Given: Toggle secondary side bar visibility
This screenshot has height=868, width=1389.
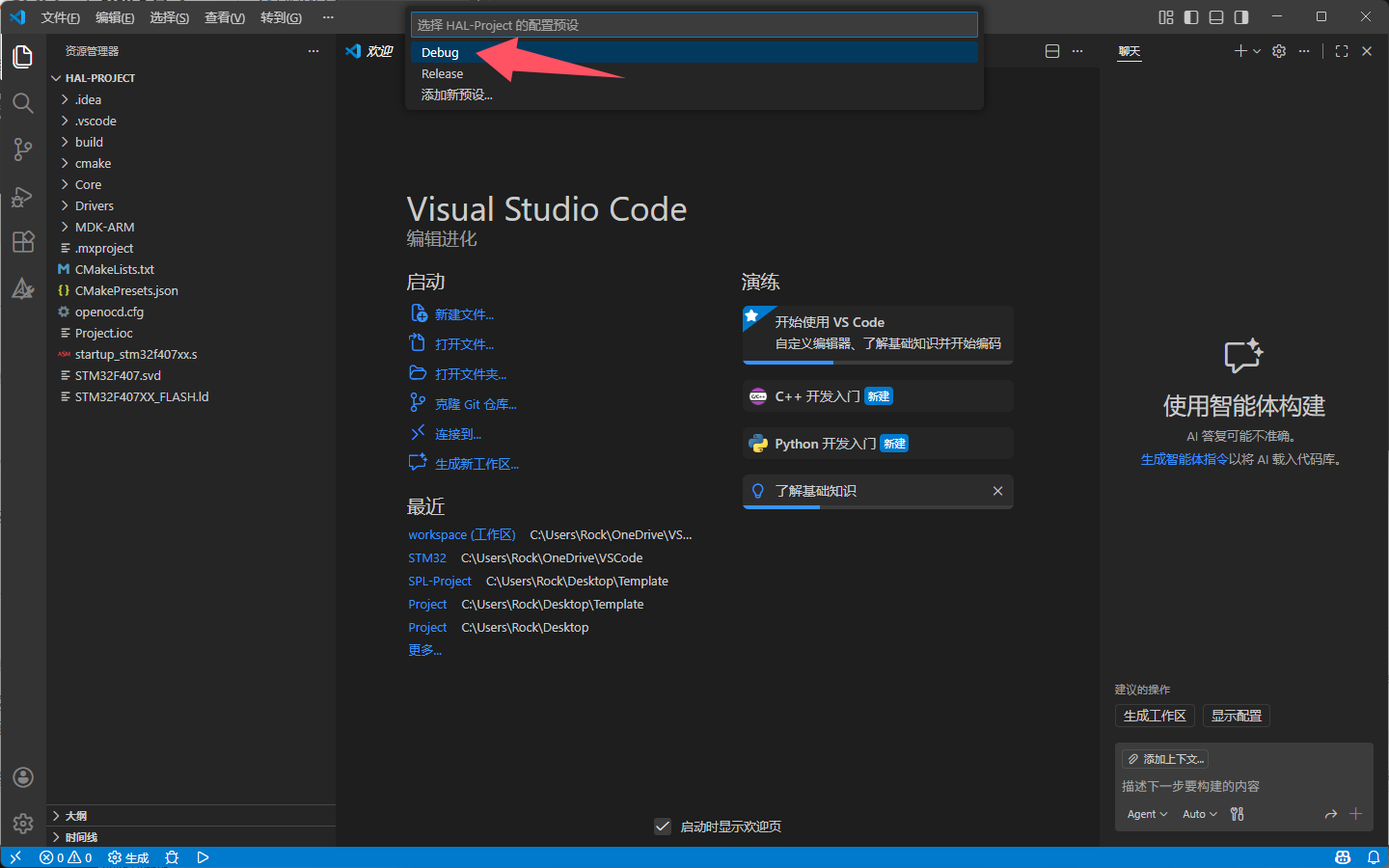Looking at the screenshot, I should click(x=1241, y=17).
